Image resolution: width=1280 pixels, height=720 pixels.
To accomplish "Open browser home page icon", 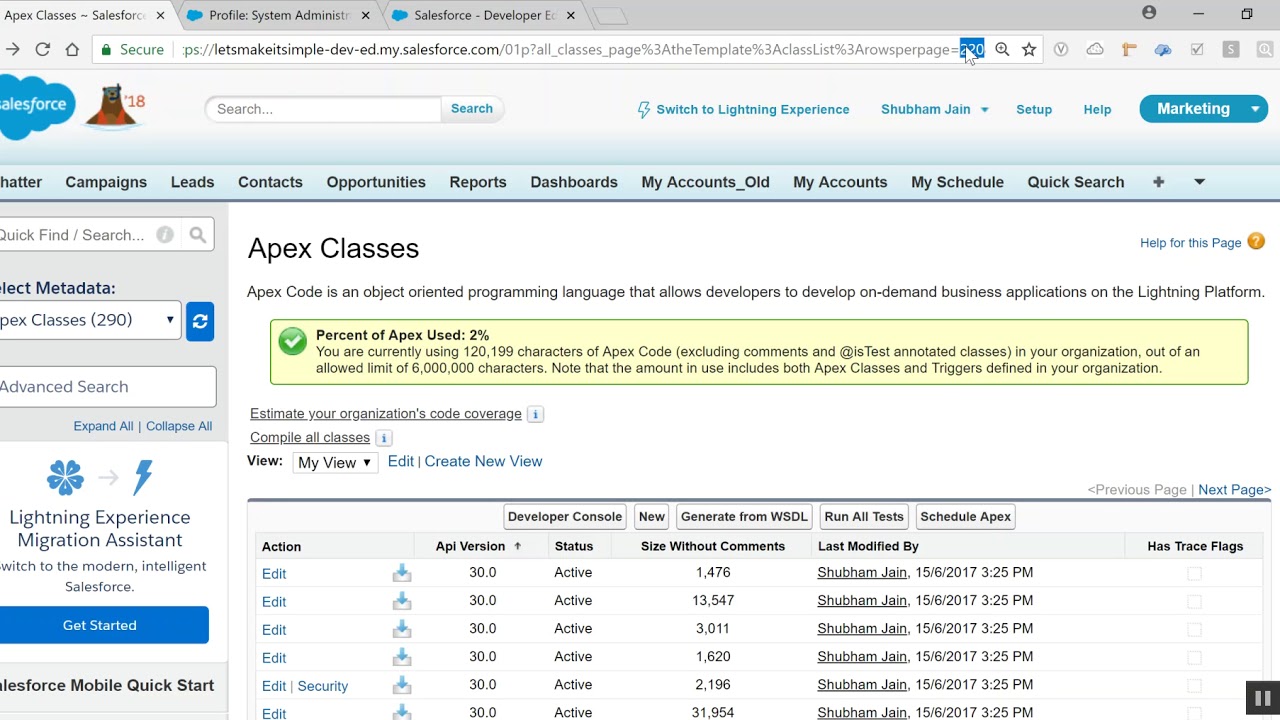I will 72,49.
